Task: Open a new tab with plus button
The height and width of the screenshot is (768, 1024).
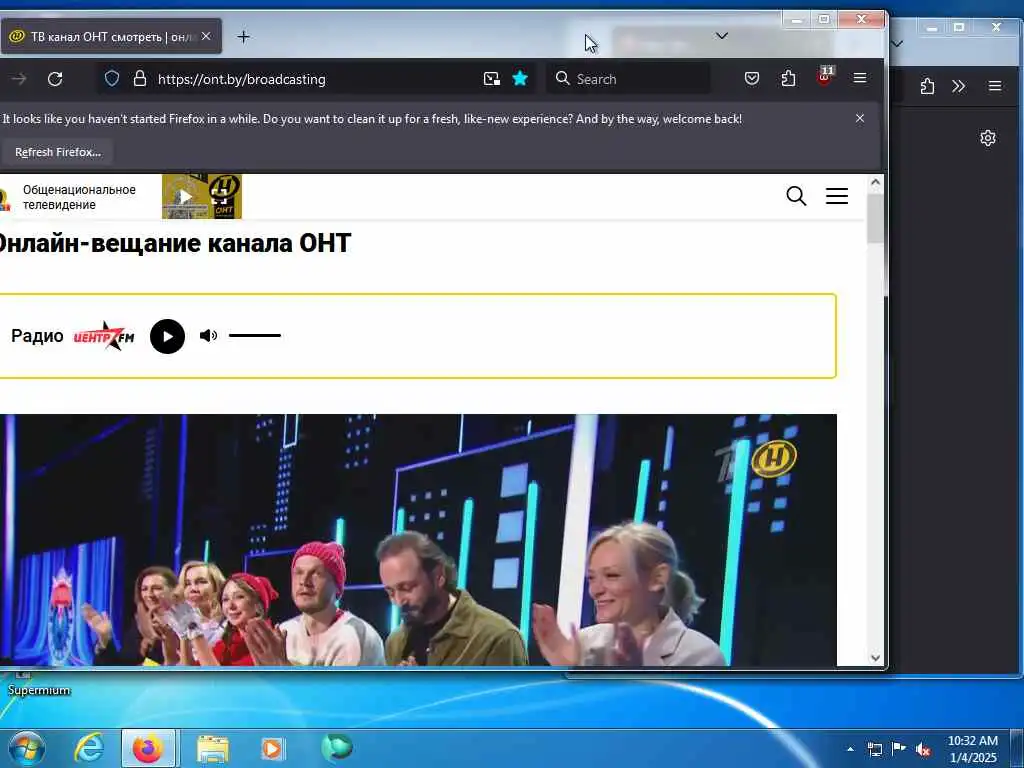Action: pos(244,37)
